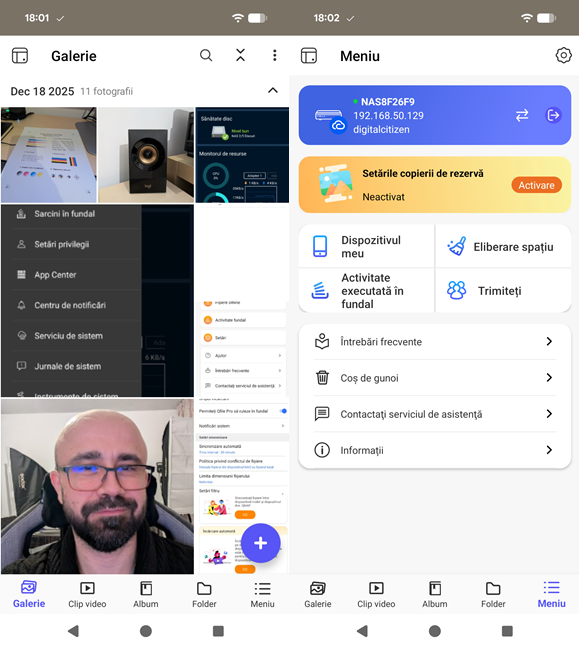
Task: Select Meniu tab in left screen bottom bar
Action: tap(262, 594)
